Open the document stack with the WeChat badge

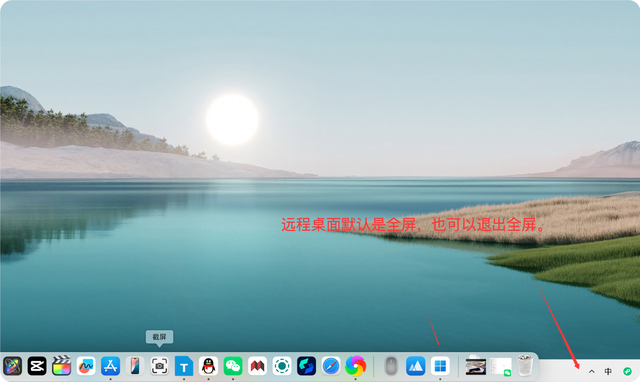[x=501, y=366]
